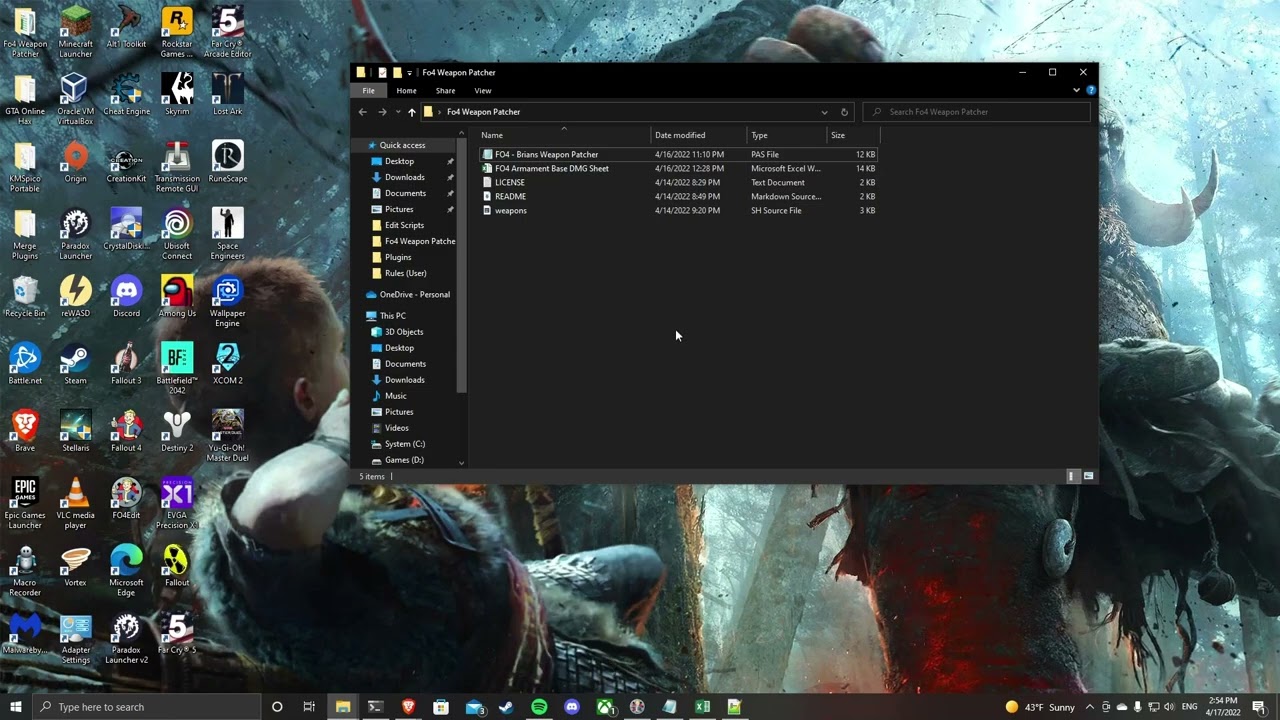Click navigation pane scroll down arrow
This screenshot has width=1280, height=720.
coord(461,463)
